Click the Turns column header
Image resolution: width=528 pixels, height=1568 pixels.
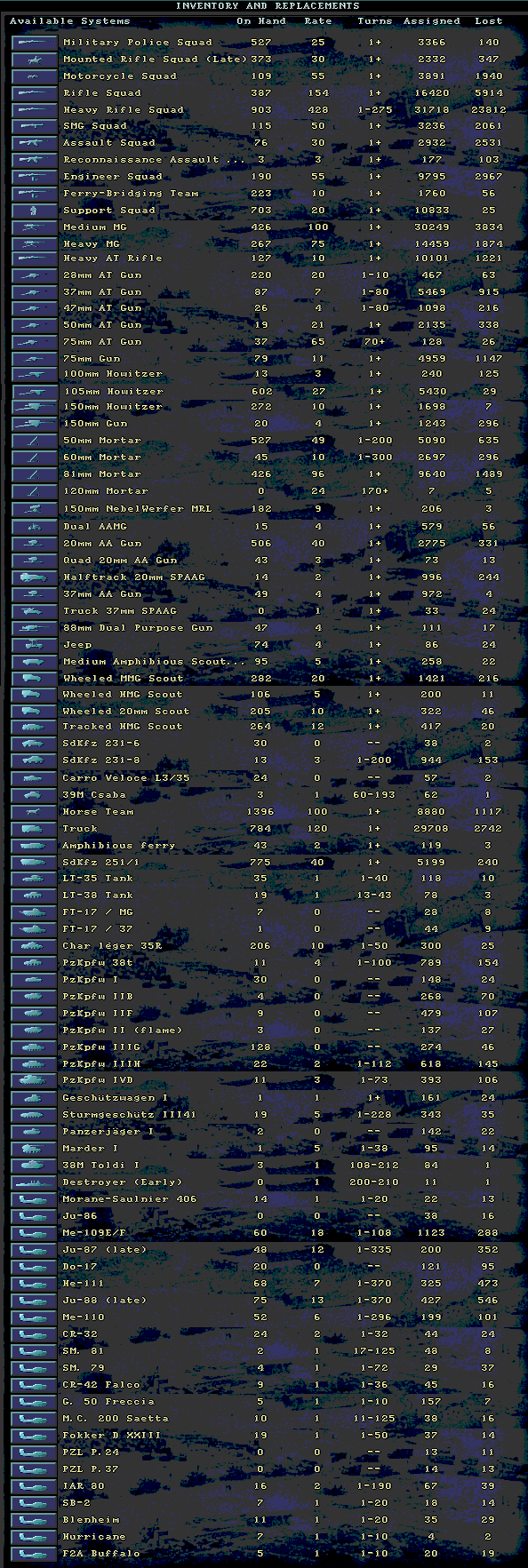[375, 21]
